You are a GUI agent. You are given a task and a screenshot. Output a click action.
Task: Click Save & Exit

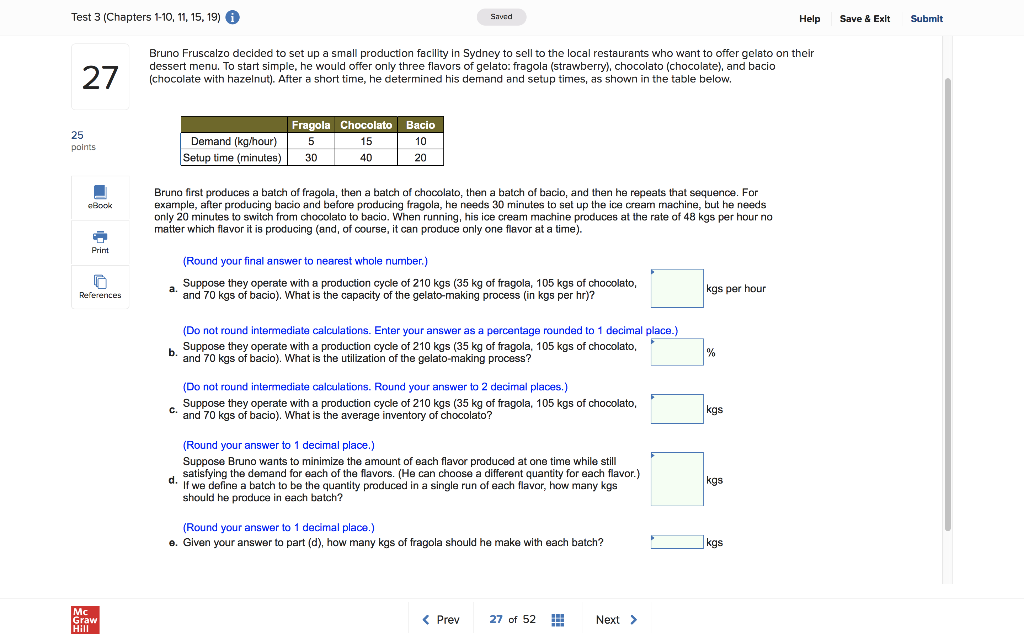(x=865, y=18)
